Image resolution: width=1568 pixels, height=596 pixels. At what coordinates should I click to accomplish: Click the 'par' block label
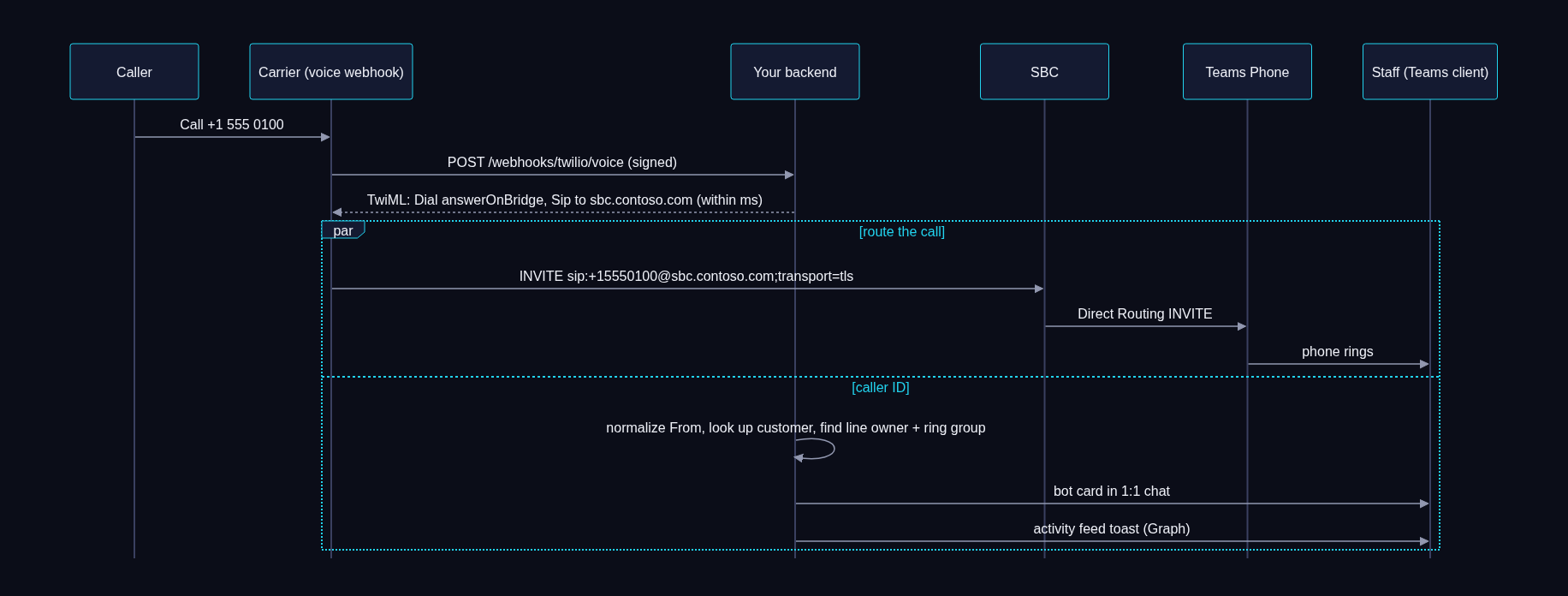pyautogui.click(x=343, y=230)
